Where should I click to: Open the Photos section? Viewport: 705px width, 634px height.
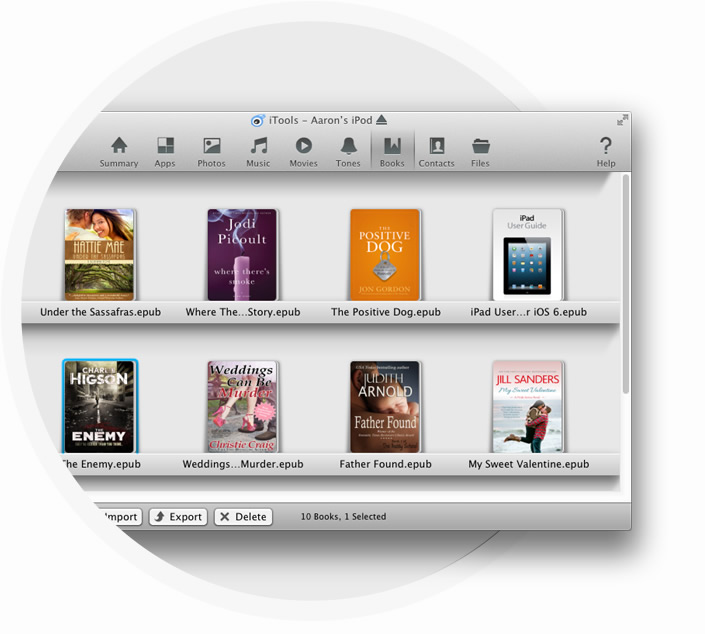pyautogui.click(x=211, y=151)
